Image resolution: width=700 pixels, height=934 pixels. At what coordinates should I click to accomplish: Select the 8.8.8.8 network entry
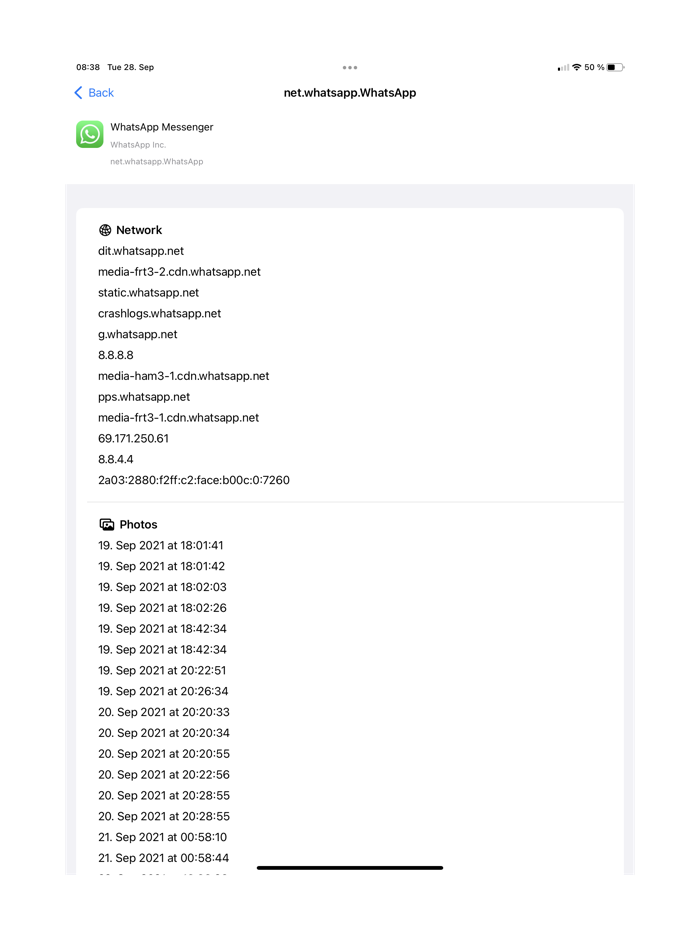pyautogui.click(x=115, y=354)
